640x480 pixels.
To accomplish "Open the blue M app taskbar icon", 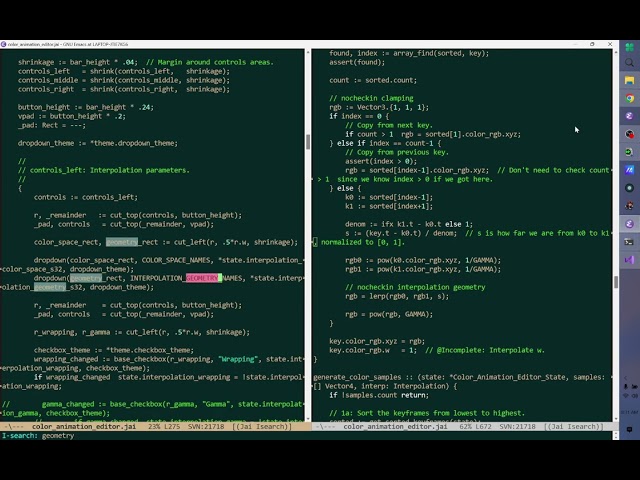I will point(629,170).
